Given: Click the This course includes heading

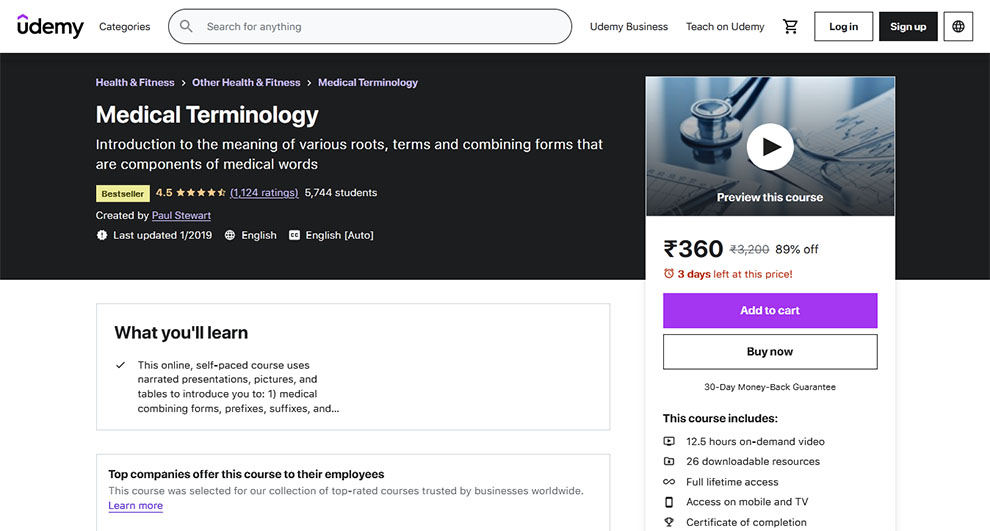Looking at the screenshot, I should [720, 419].
